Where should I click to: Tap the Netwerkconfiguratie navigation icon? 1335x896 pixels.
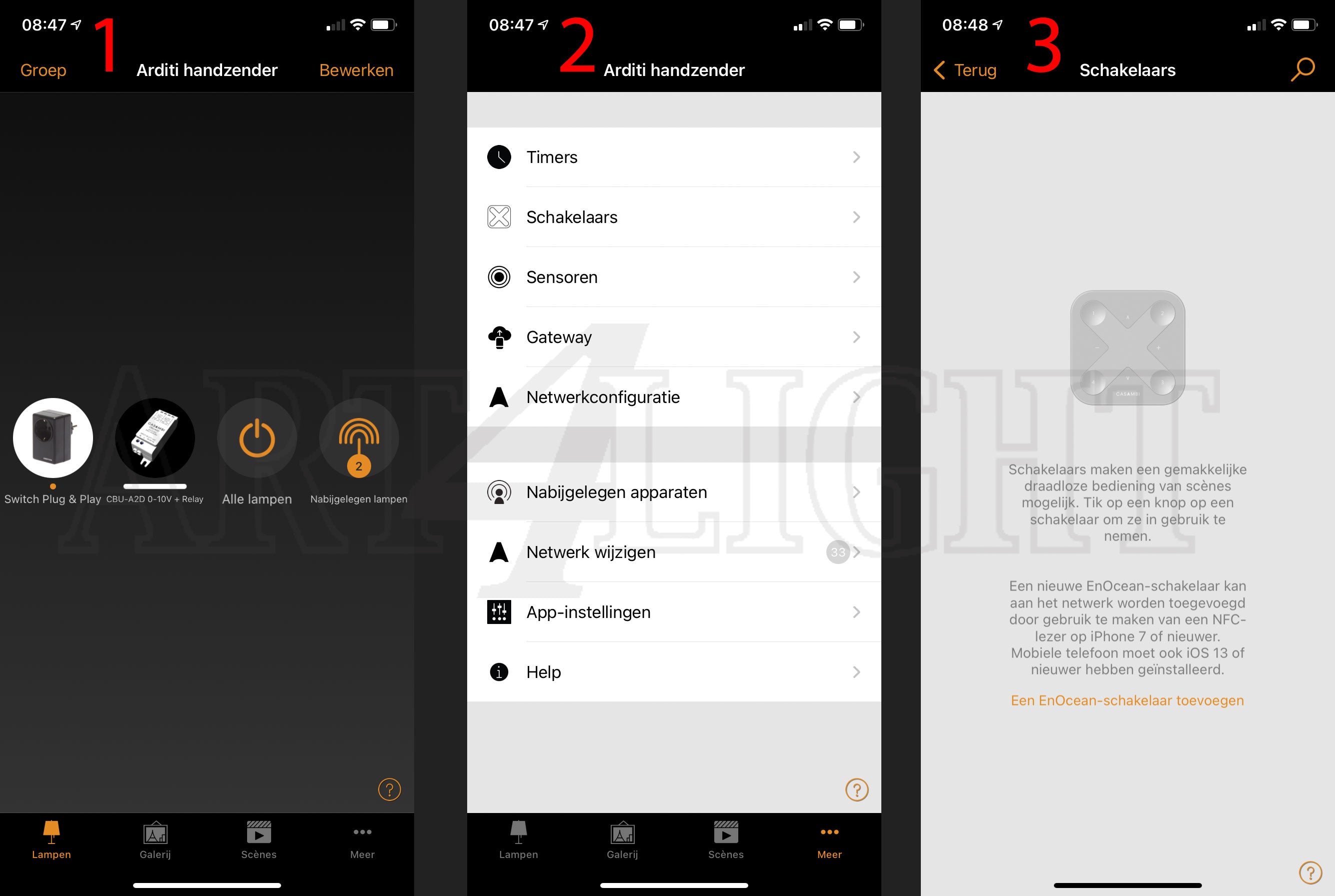pyautogui.click(x=500, y=397)
